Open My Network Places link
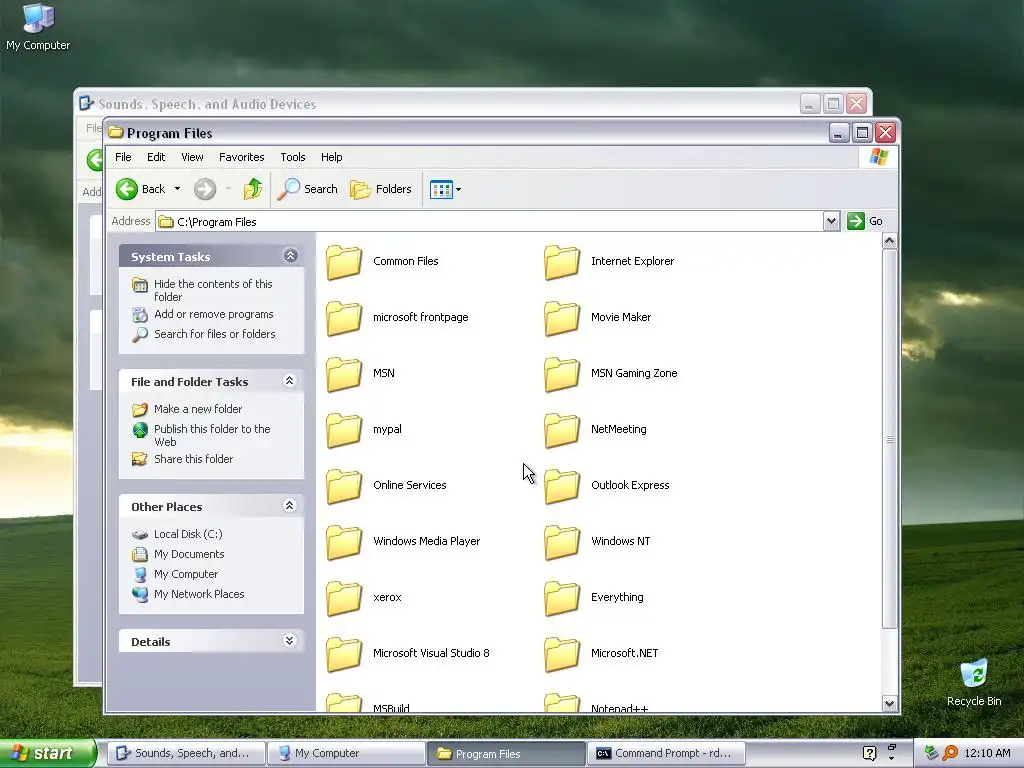This screenshot has width=1024, height=768. click(x=199, y=594)
